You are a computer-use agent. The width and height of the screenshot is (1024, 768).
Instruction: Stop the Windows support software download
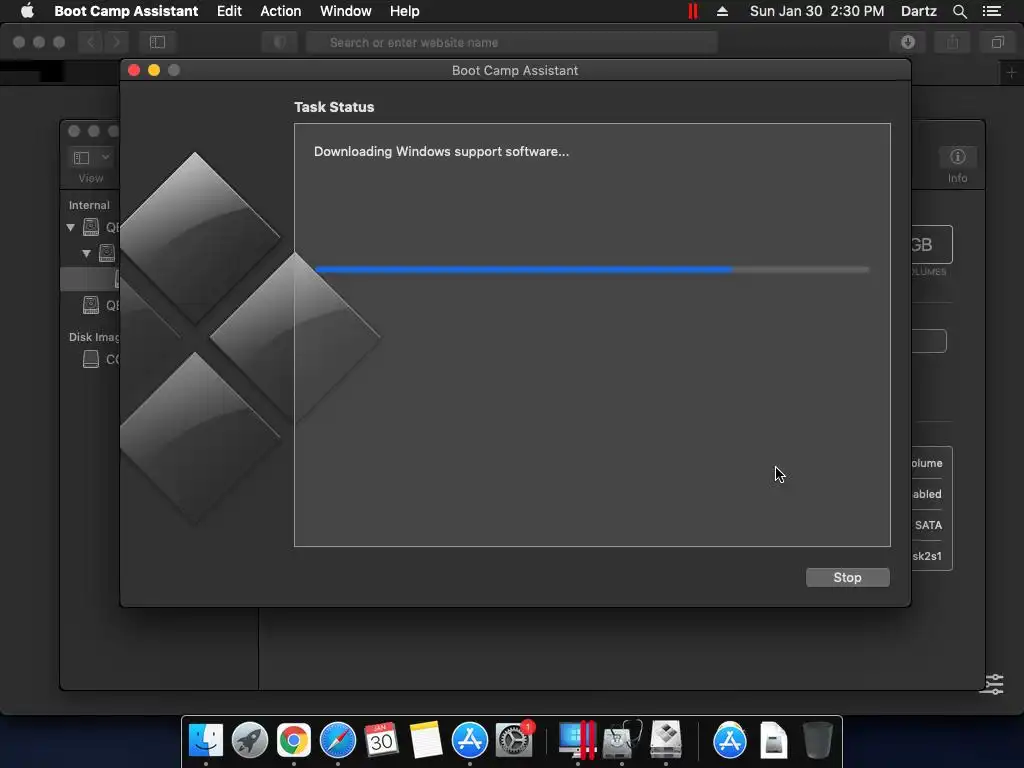(847, 577)
